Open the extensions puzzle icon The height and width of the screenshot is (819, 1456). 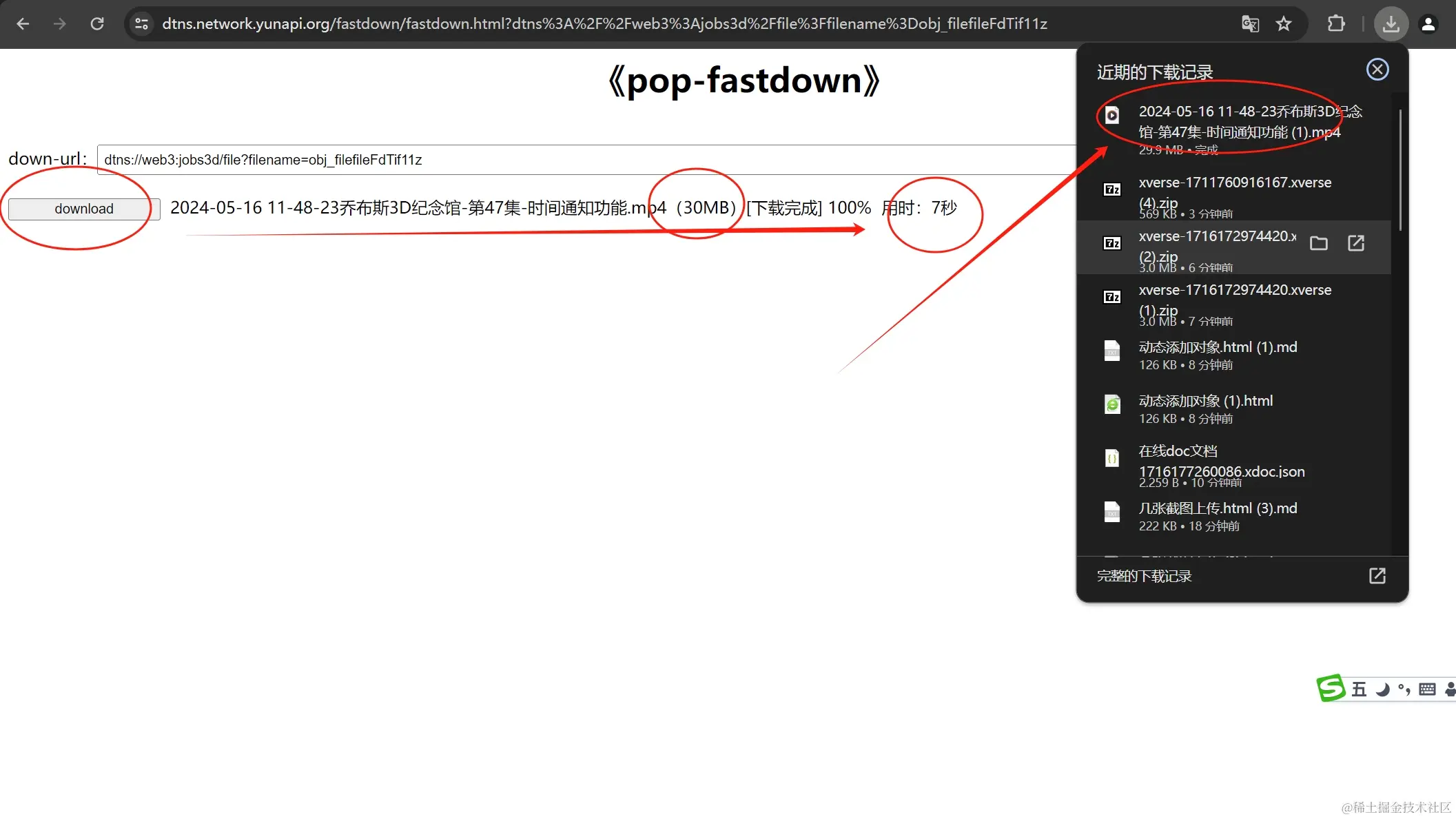1335,24
